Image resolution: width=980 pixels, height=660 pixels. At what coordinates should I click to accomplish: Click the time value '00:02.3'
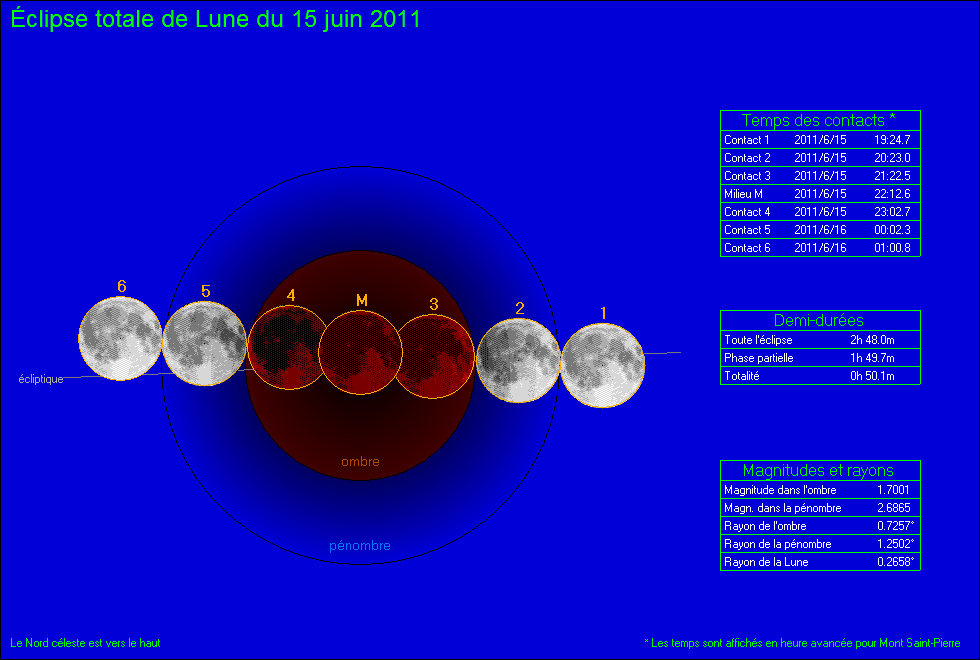[892, 230]
